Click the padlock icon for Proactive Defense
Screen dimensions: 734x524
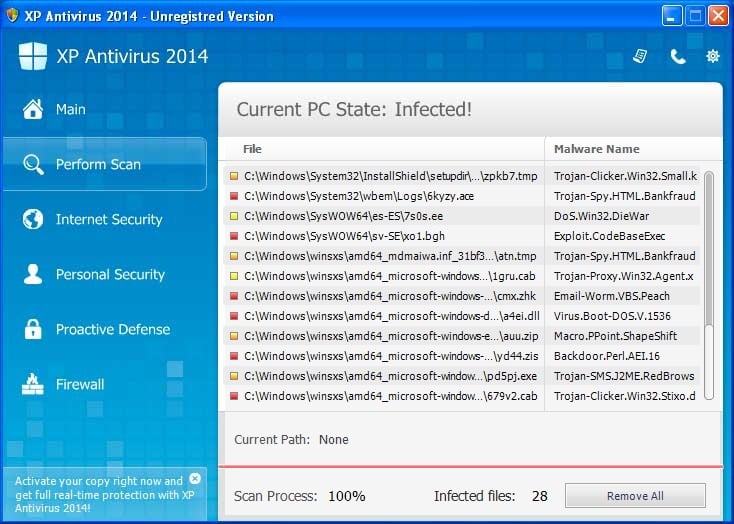coord(33,329)
